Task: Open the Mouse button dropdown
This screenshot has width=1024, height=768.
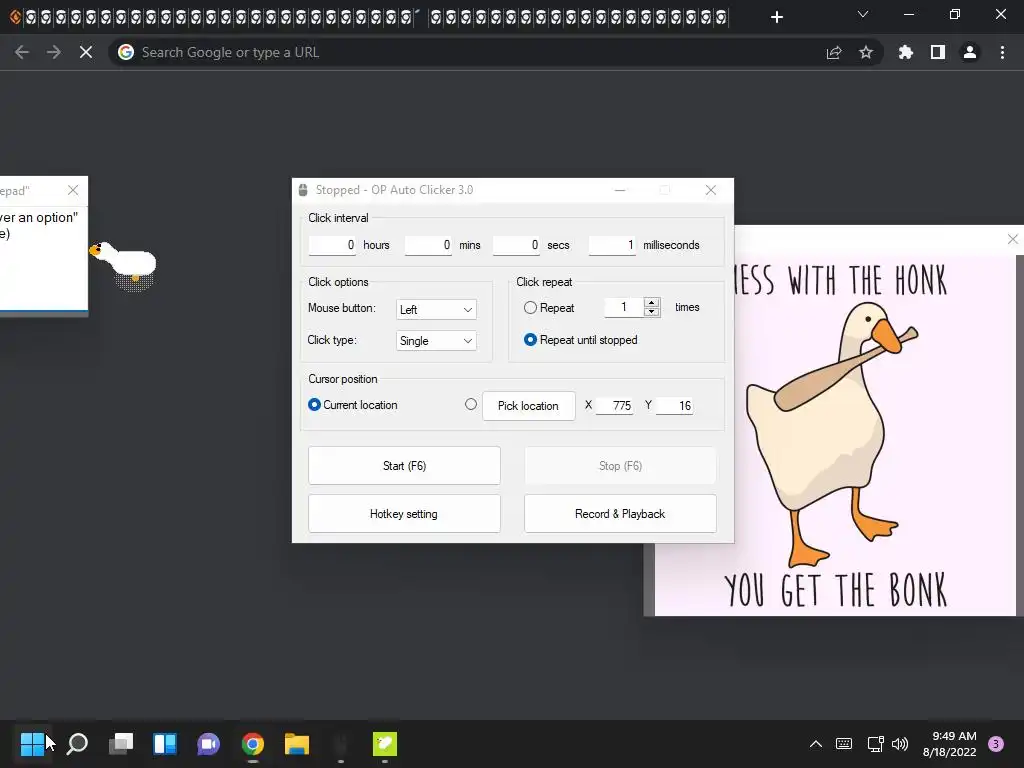Action: click(x=436, y=310)
